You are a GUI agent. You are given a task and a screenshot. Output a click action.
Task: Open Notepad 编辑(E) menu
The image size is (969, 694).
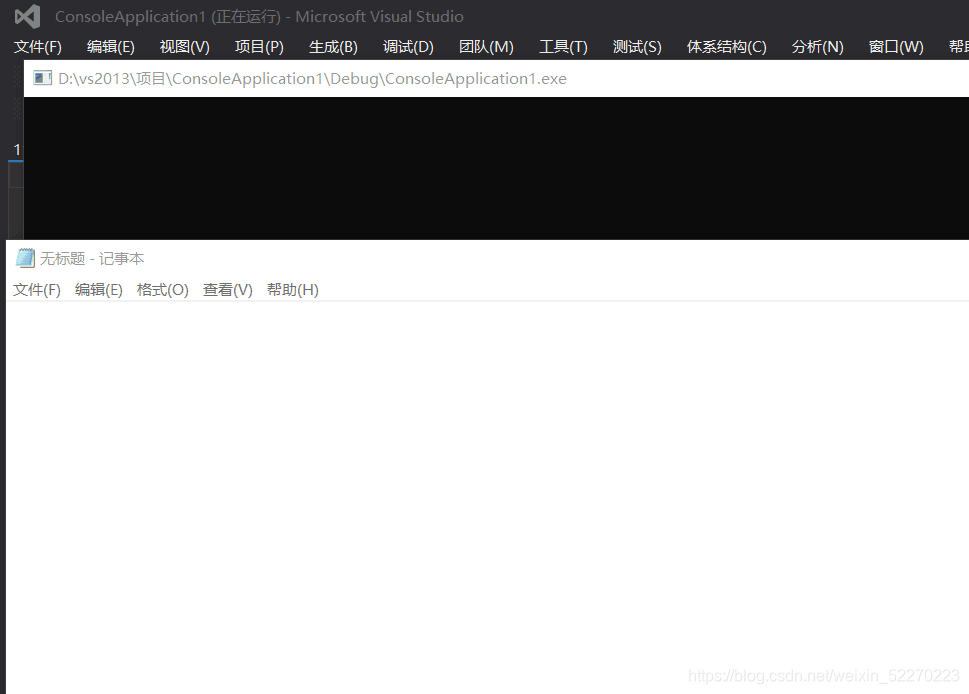(98, 290)
